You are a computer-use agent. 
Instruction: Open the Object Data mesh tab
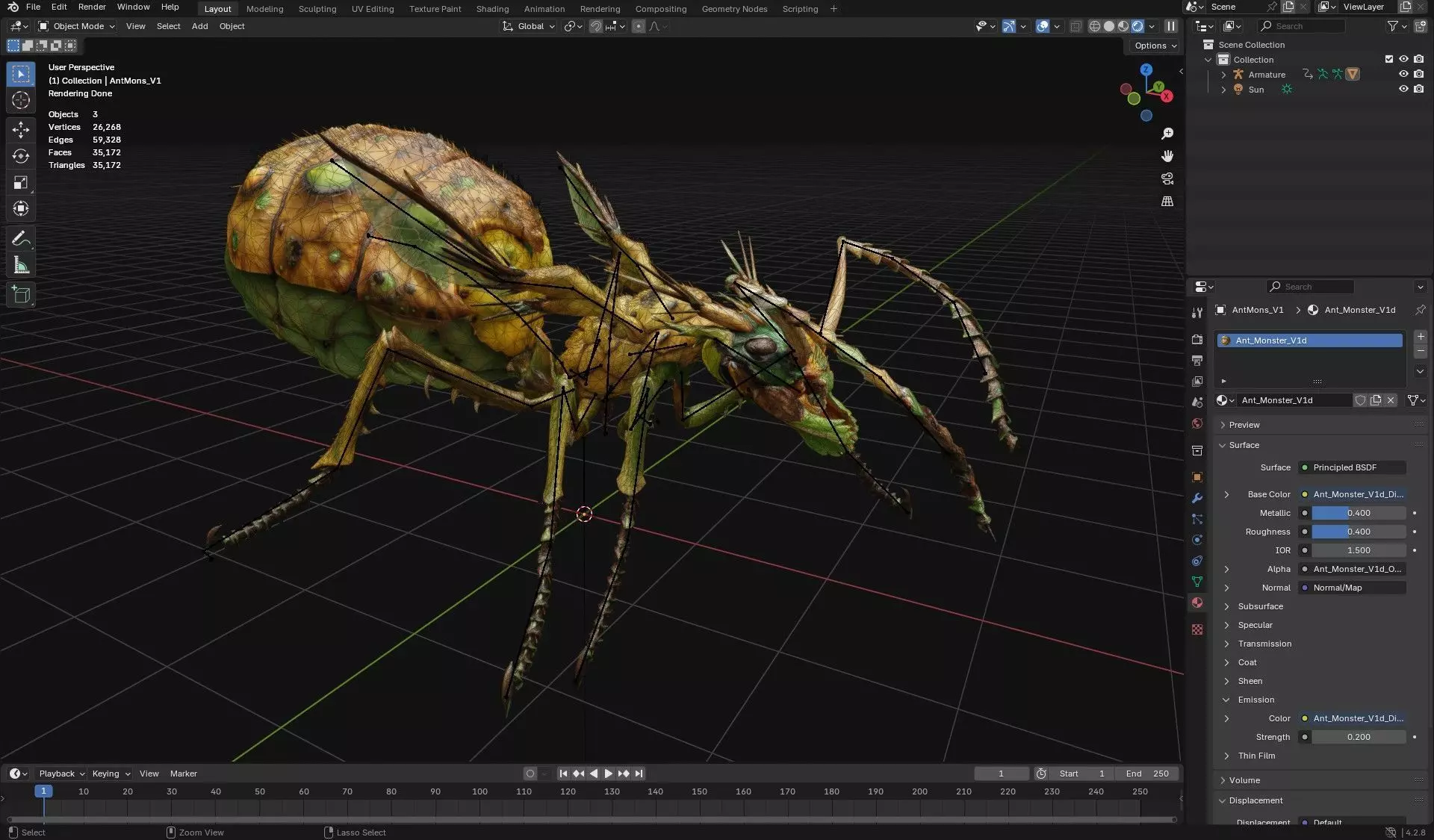click(1197, 582)
